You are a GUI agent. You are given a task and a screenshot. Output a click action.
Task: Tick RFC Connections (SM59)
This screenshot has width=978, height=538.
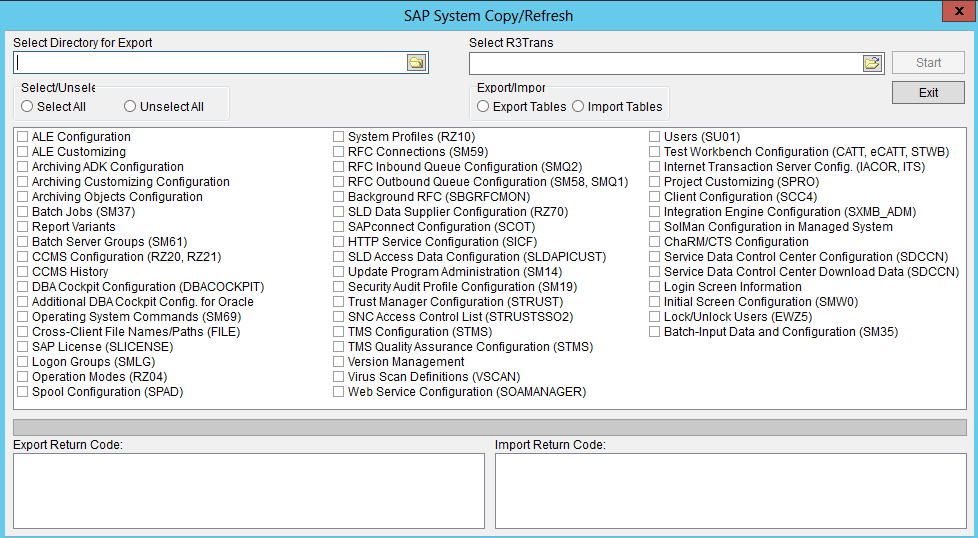[x=339, y=151]
